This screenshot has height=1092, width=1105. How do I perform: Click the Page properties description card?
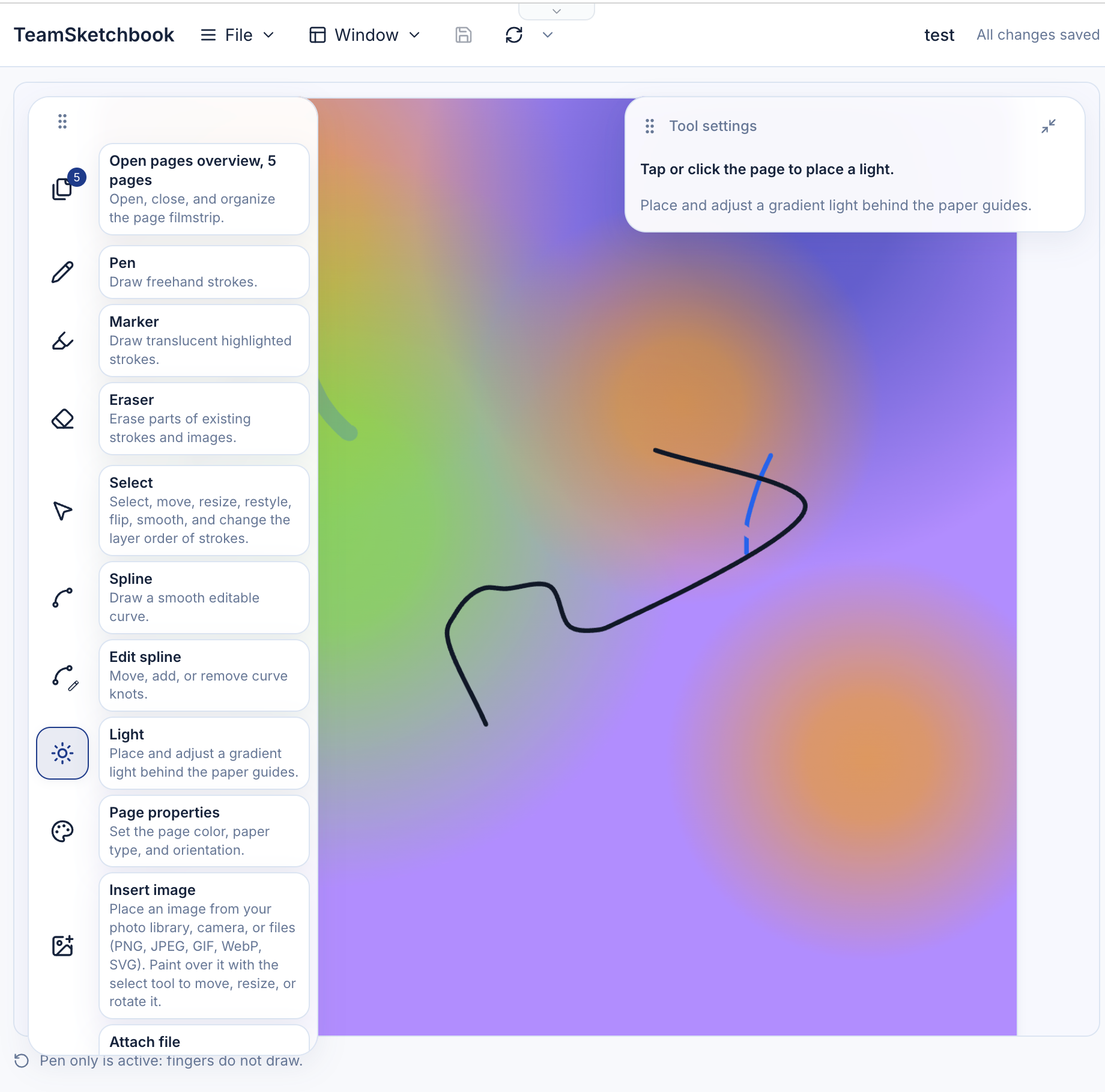[204, 831]
